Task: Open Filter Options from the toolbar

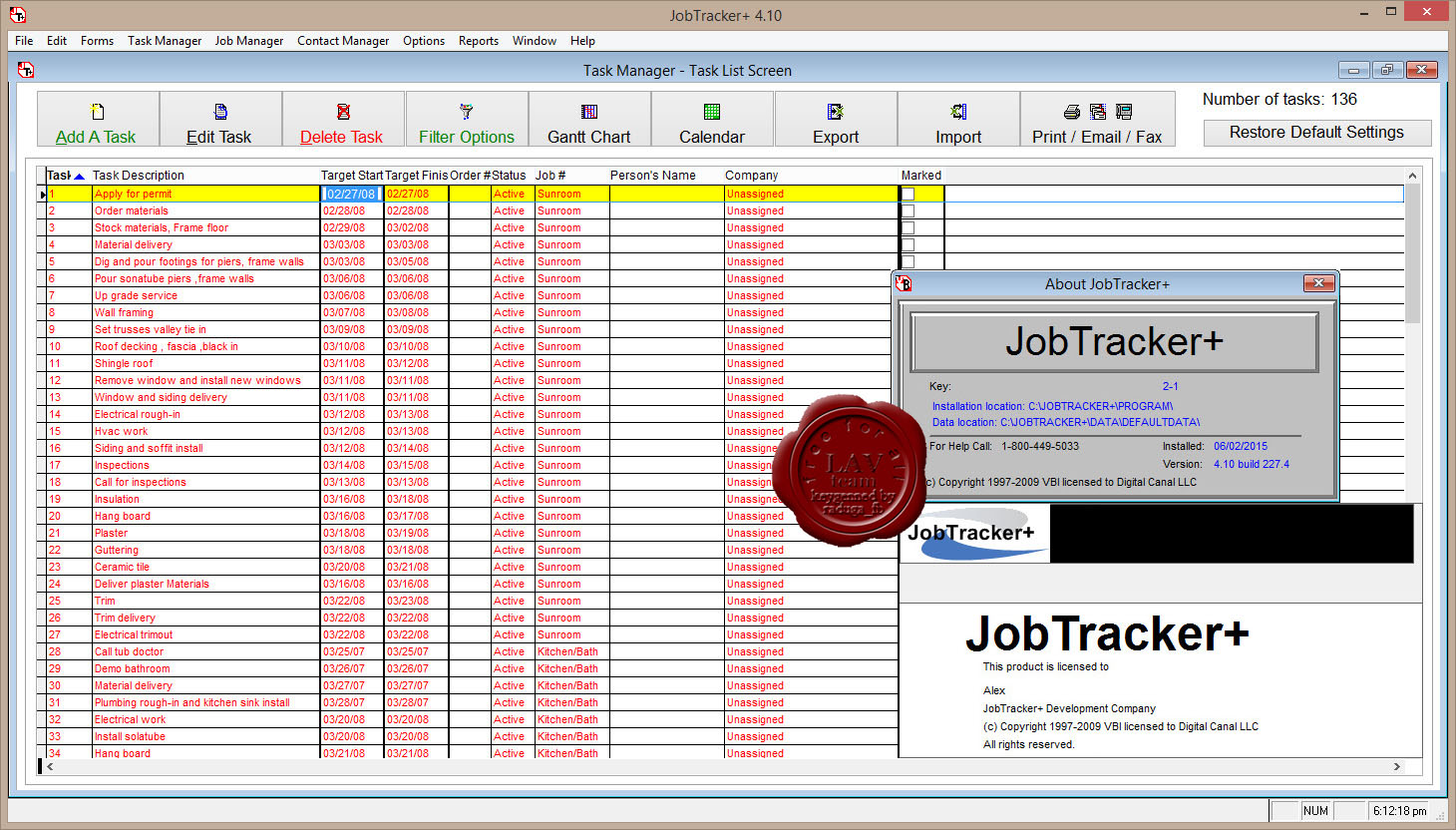Action: click(x=467, y=119)
